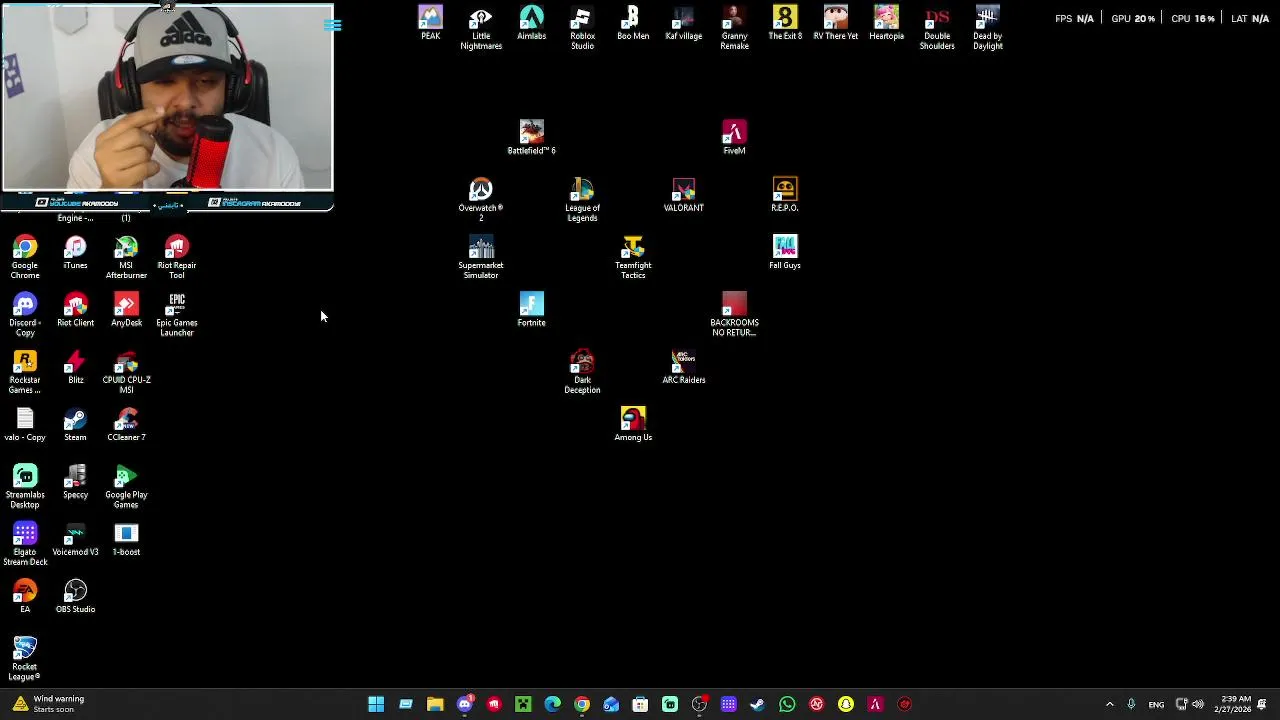Screen dimensions: 1280x720
Task: Open Discord from the taskbar
Action: (x=464, y=704)
